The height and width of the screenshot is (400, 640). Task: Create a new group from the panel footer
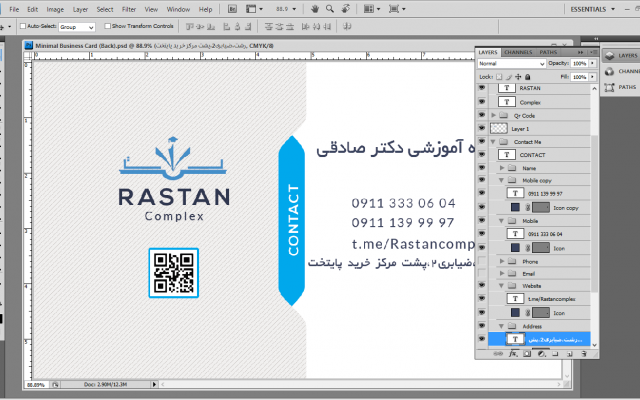555,354
